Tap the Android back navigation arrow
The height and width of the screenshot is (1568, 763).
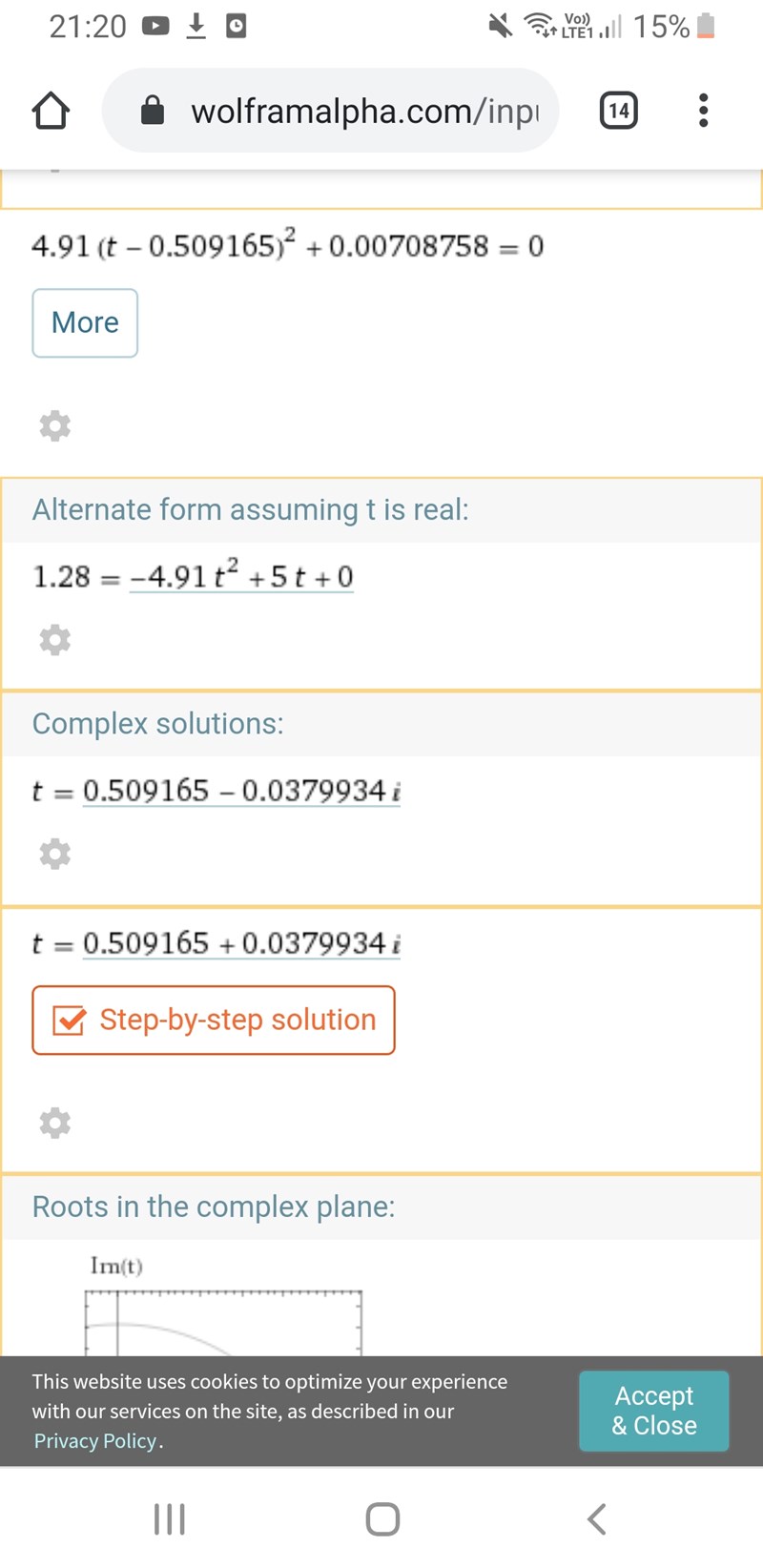point(596,1519)
